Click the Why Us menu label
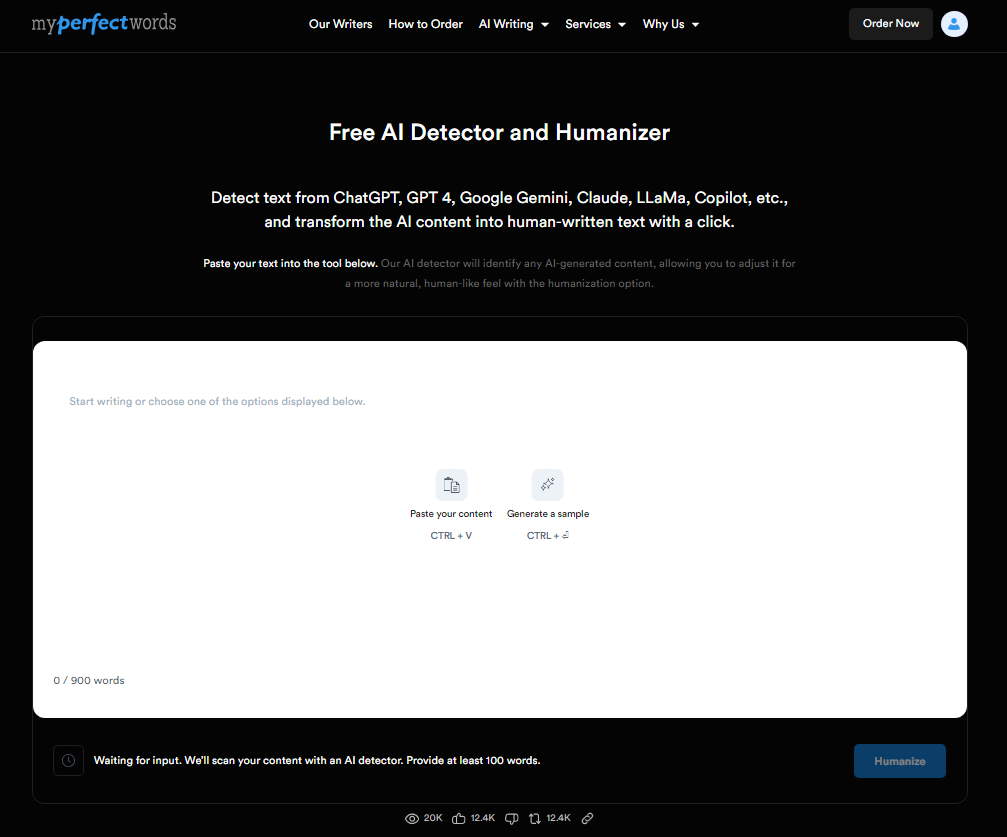Screen dimensions: 1007x837 (663, 24)
